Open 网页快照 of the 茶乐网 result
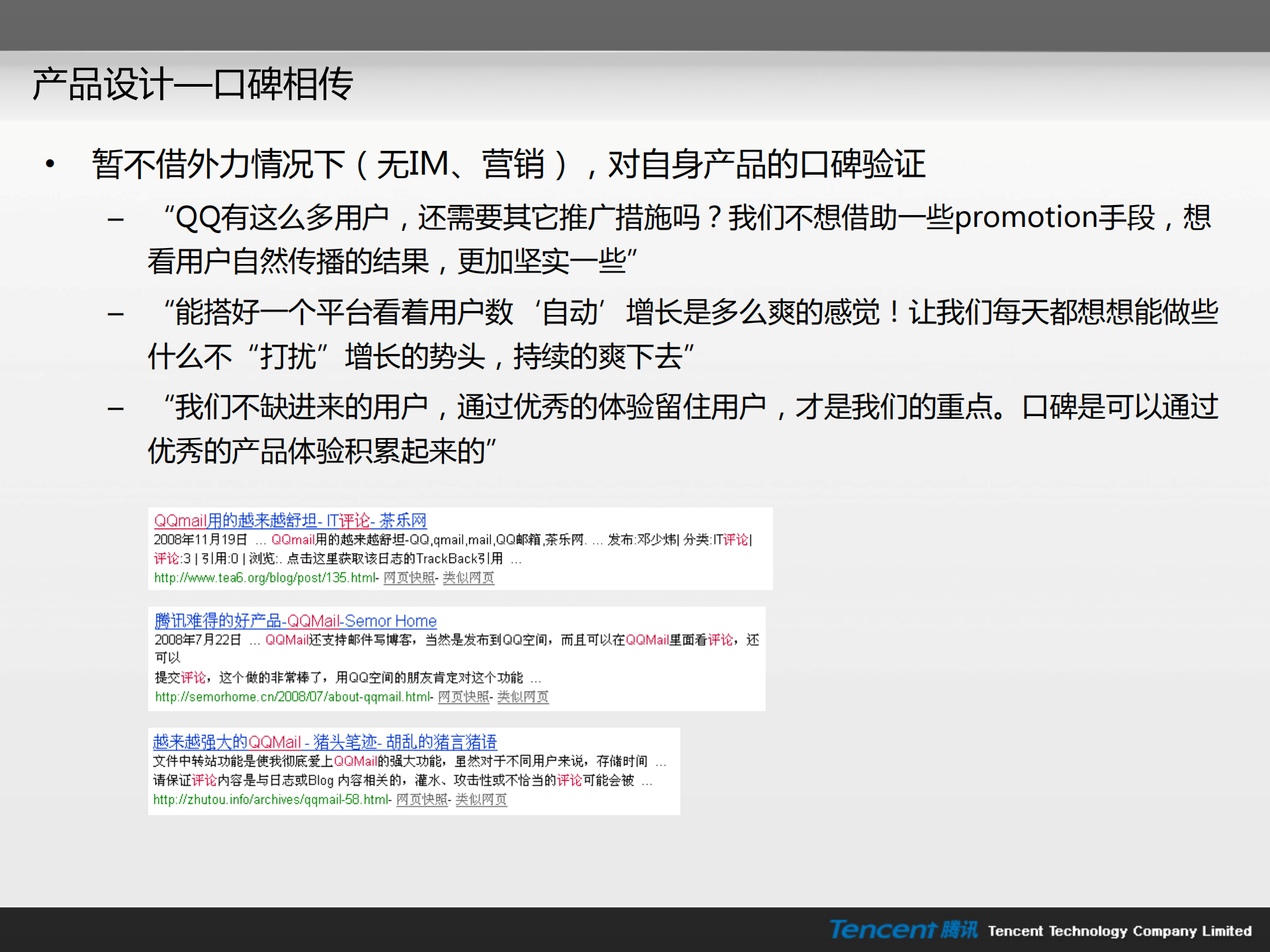Image resolution: width=1270 pixels, height=952 pixels. pyautogui.click(x=408, y=577)
